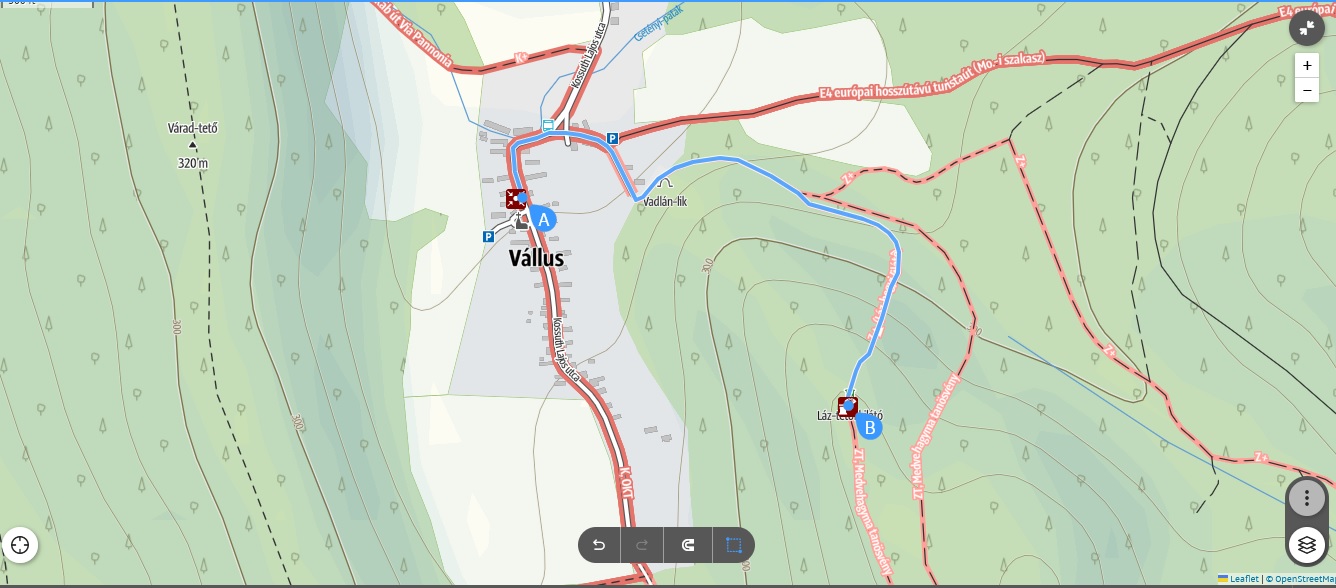Select waypoint marker B
This screenshot has height=588, width=1336.
(x=871, y=427)
